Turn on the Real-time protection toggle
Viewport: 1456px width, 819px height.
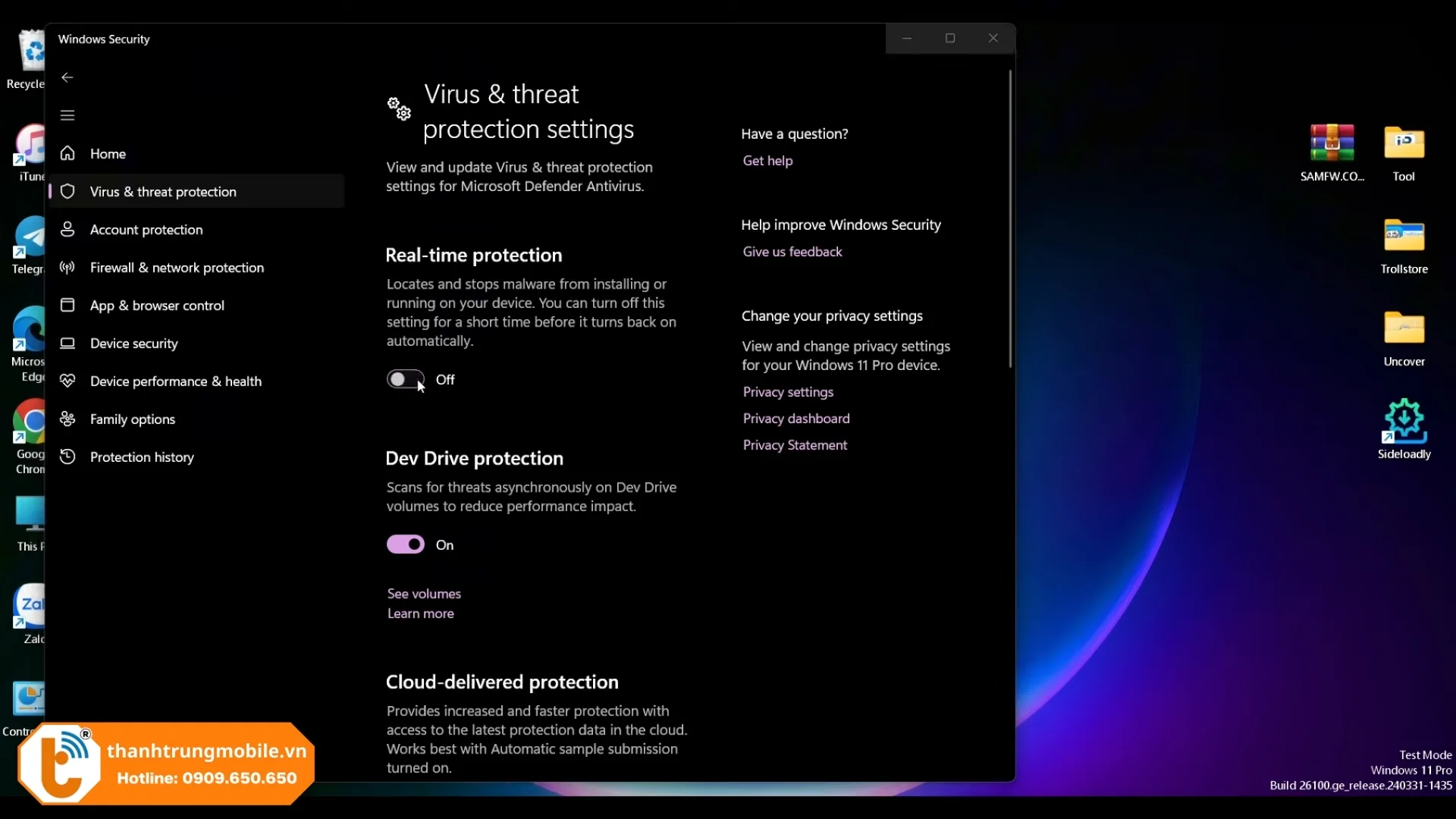(x=405, y=379)
